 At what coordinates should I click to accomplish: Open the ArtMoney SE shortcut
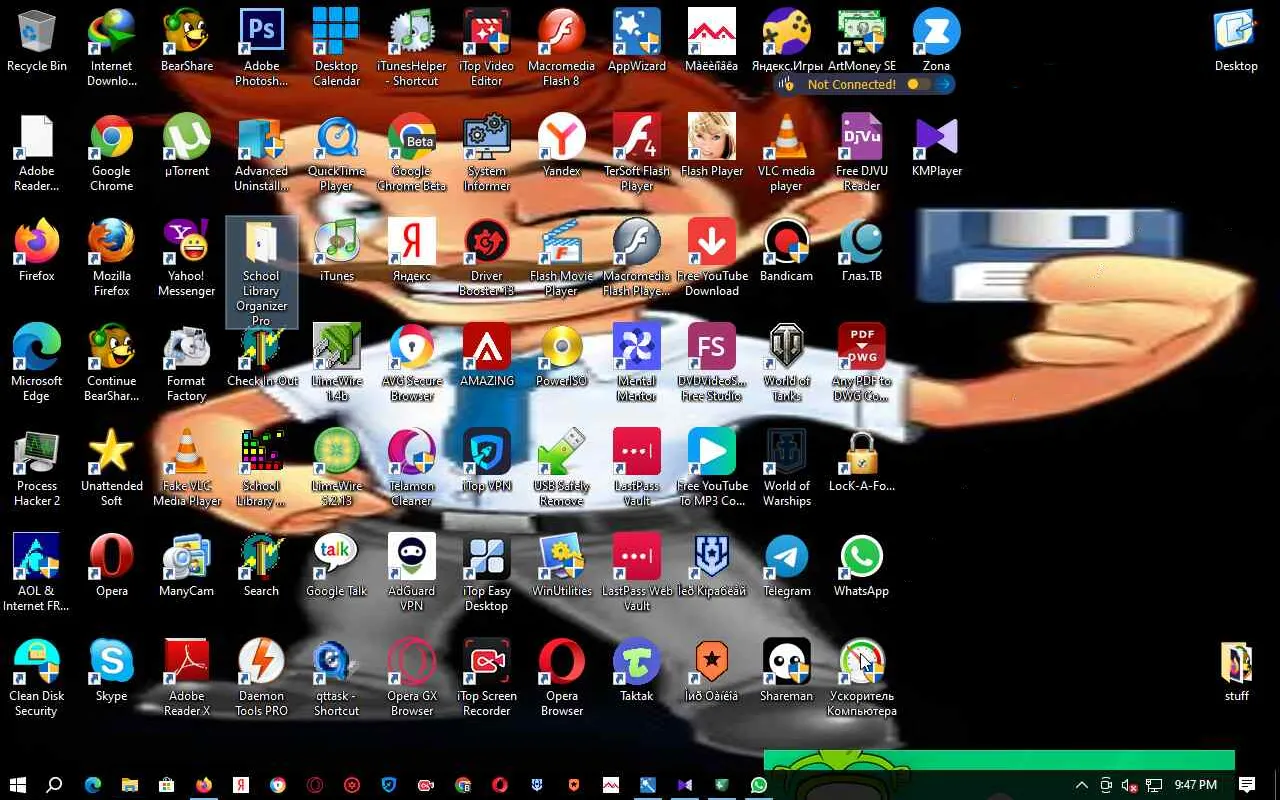pos(861,42)
